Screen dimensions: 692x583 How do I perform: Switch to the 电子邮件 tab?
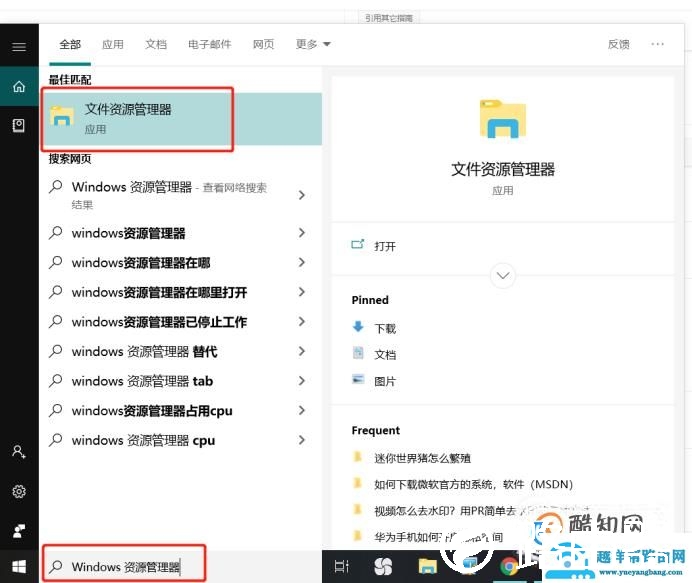click(210, 45)
